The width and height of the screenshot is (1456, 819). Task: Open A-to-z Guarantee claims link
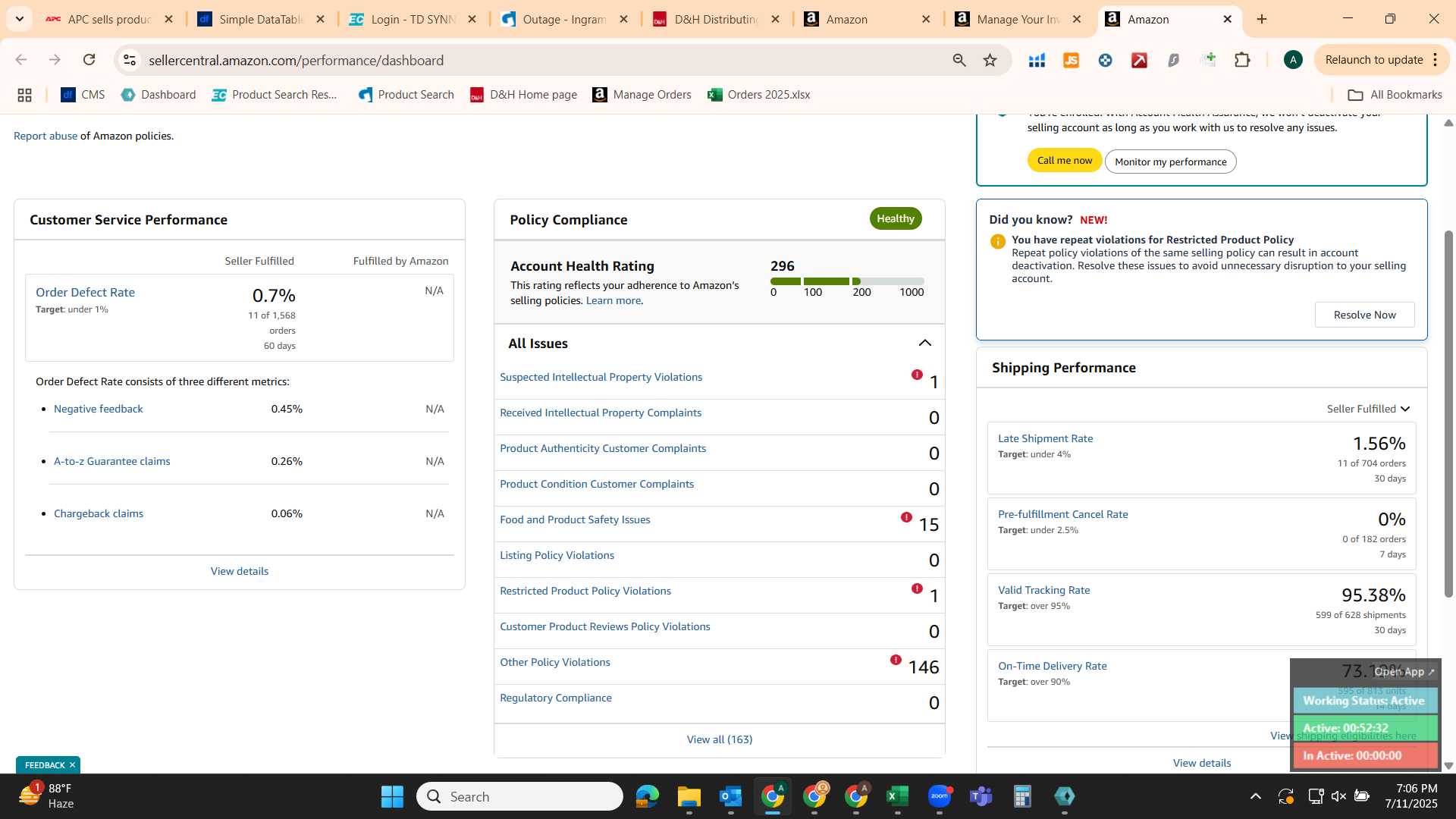111,461
